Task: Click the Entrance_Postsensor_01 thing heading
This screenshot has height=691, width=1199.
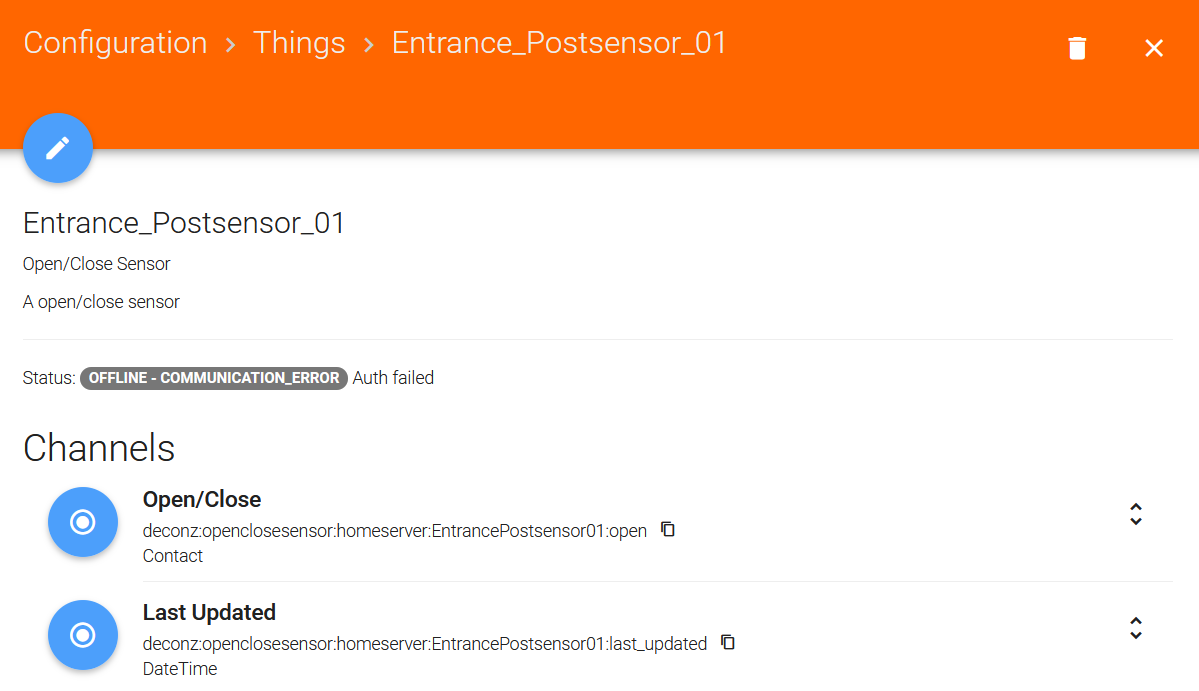Action: (x=184, y=223)
